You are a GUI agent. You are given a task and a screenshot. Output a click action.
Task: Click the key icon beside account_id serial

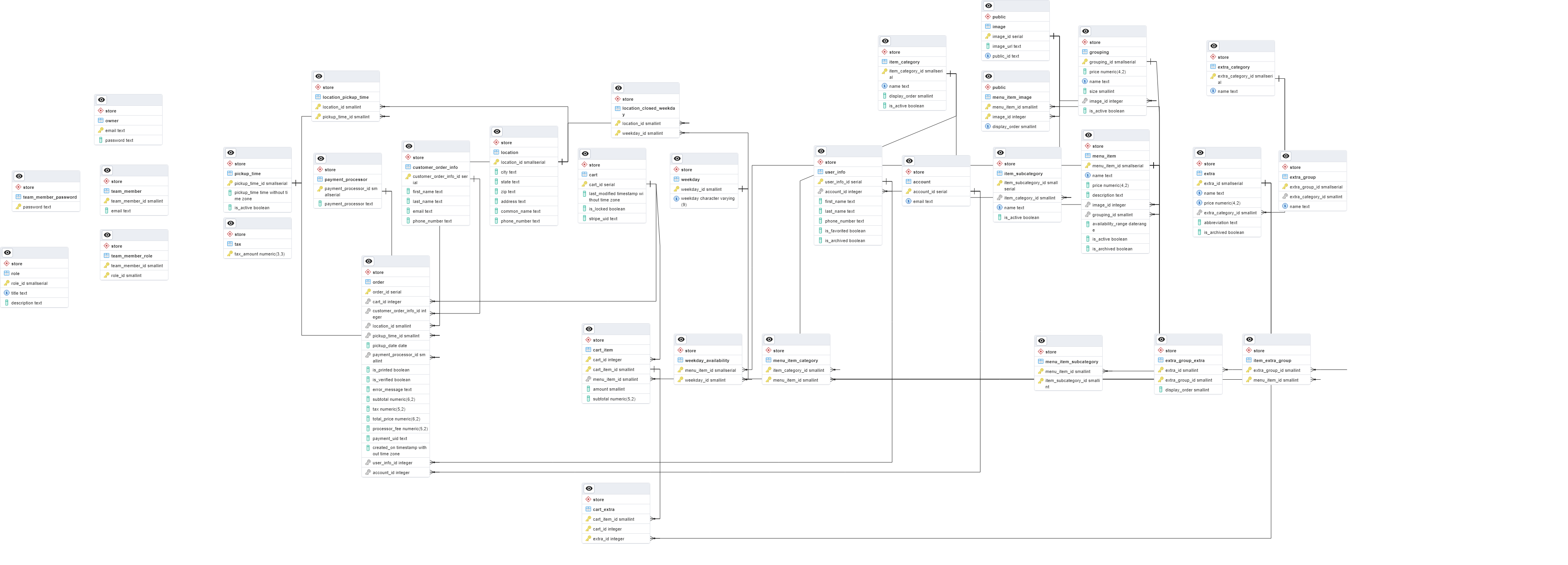[909, 191]
